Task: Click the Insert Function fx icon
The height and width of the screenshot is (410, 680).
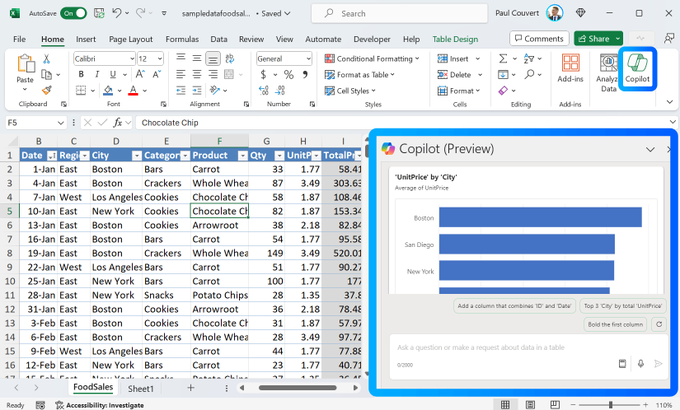Action: point(118,123)
